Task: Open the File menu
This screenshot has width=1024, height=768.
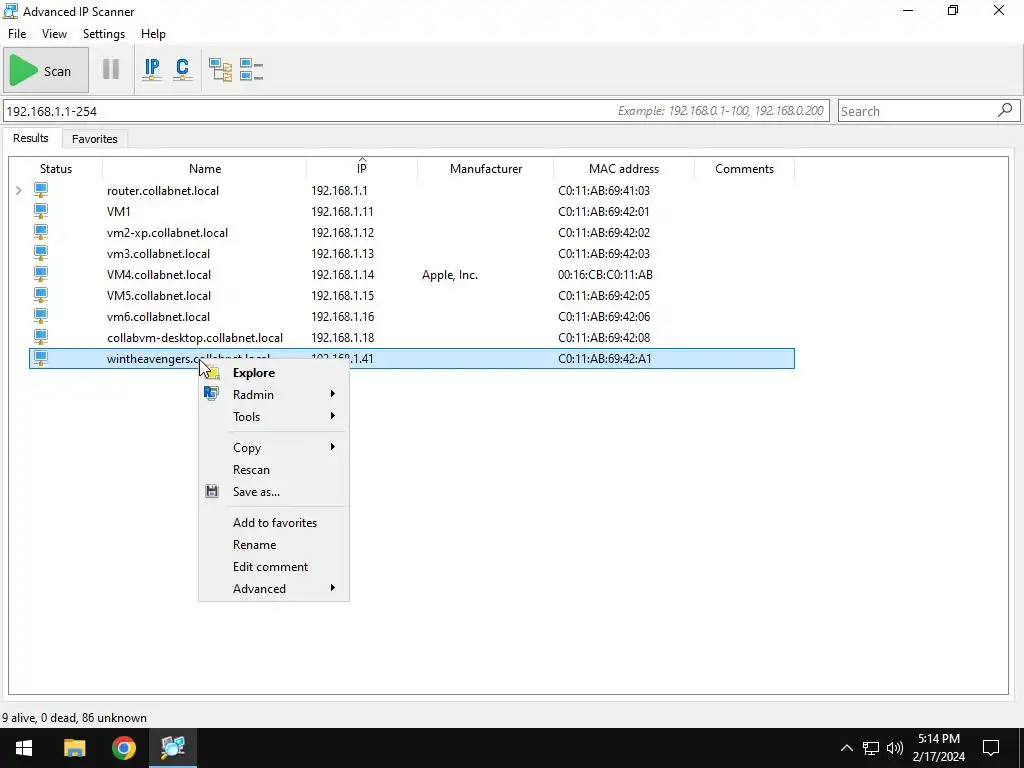Action: [17, 34]
